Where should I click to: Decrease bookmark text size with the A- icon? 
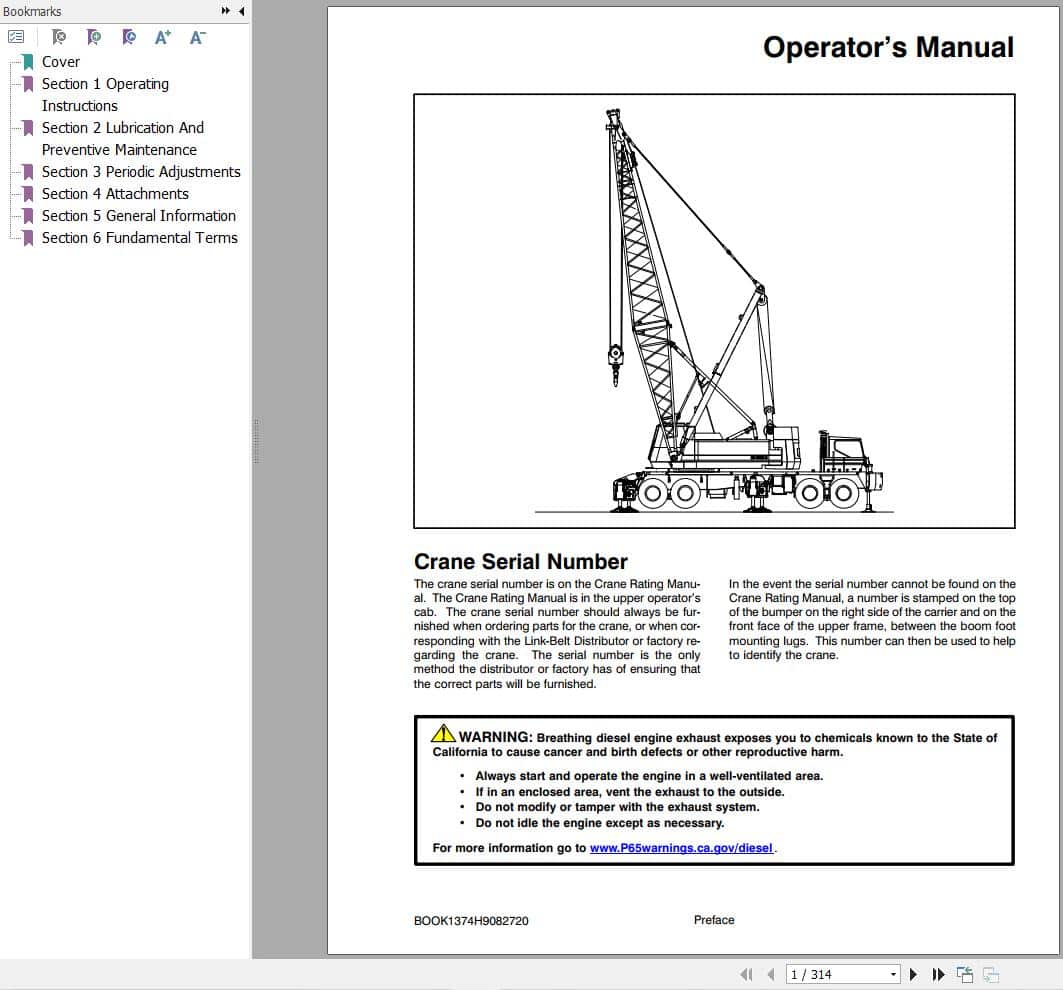coord(196,36)
